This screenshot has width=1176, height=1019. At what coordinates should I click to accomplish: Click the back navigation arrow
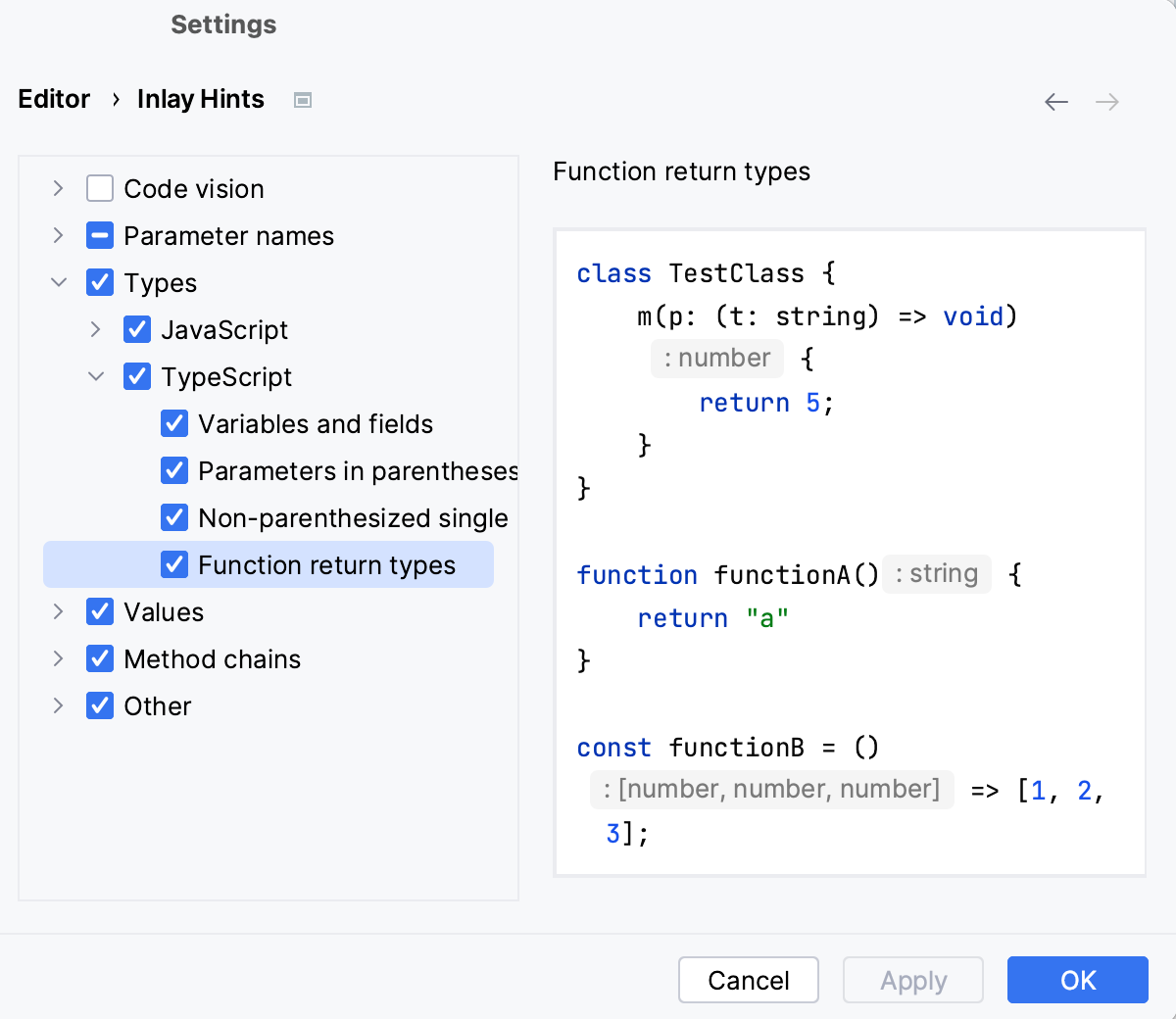pyautogui.click(x=1055, y=101)
